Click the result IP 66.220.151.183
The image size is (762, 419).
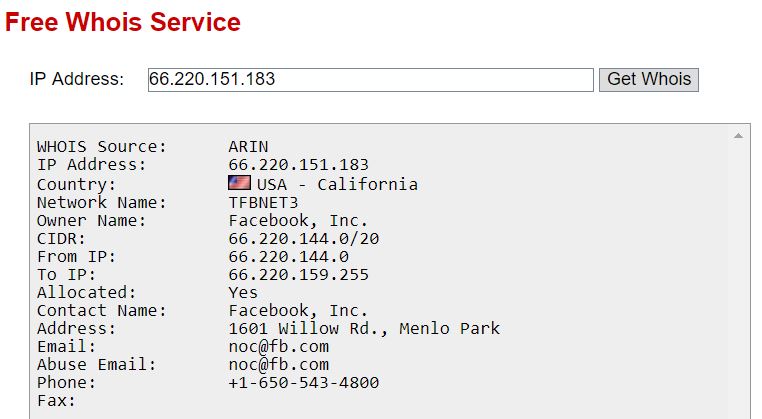[x=298, y=165]
